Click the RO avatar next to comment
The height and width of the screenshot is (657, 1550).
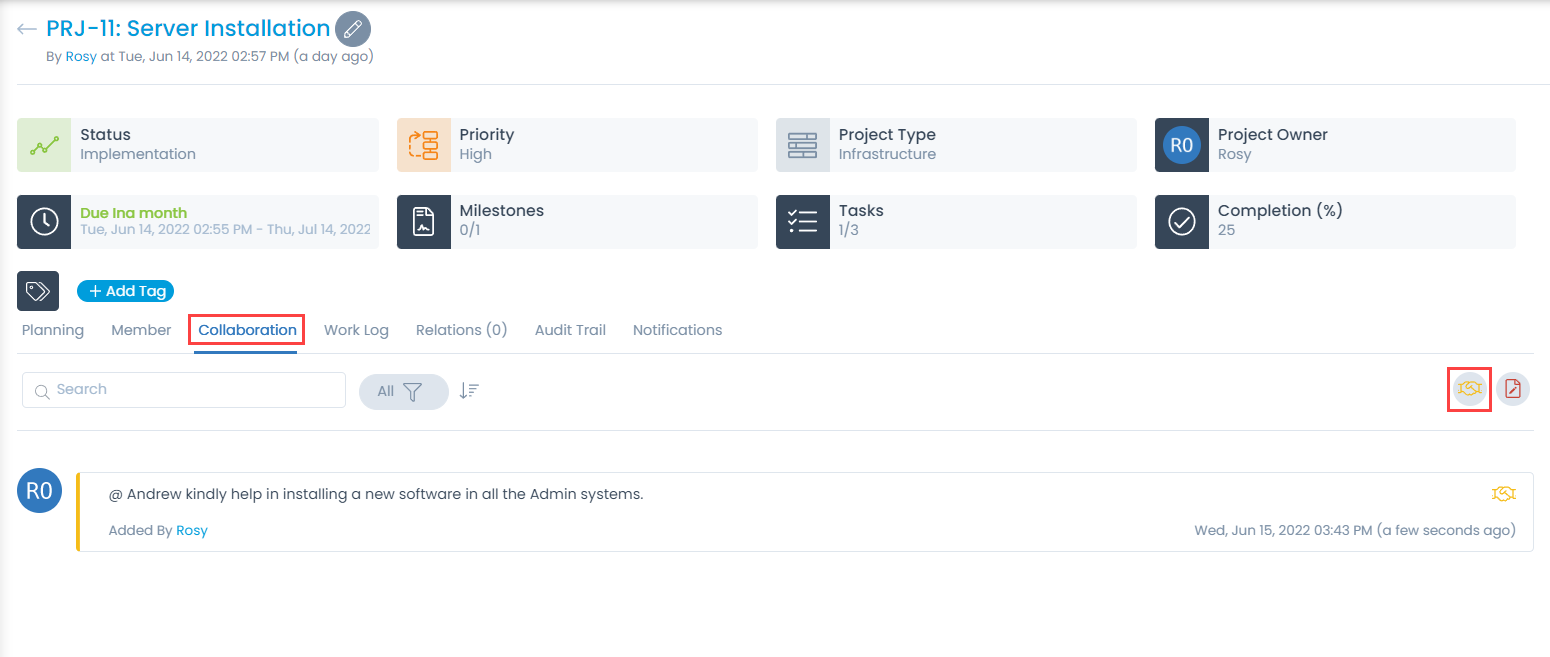tap(40, 491)
